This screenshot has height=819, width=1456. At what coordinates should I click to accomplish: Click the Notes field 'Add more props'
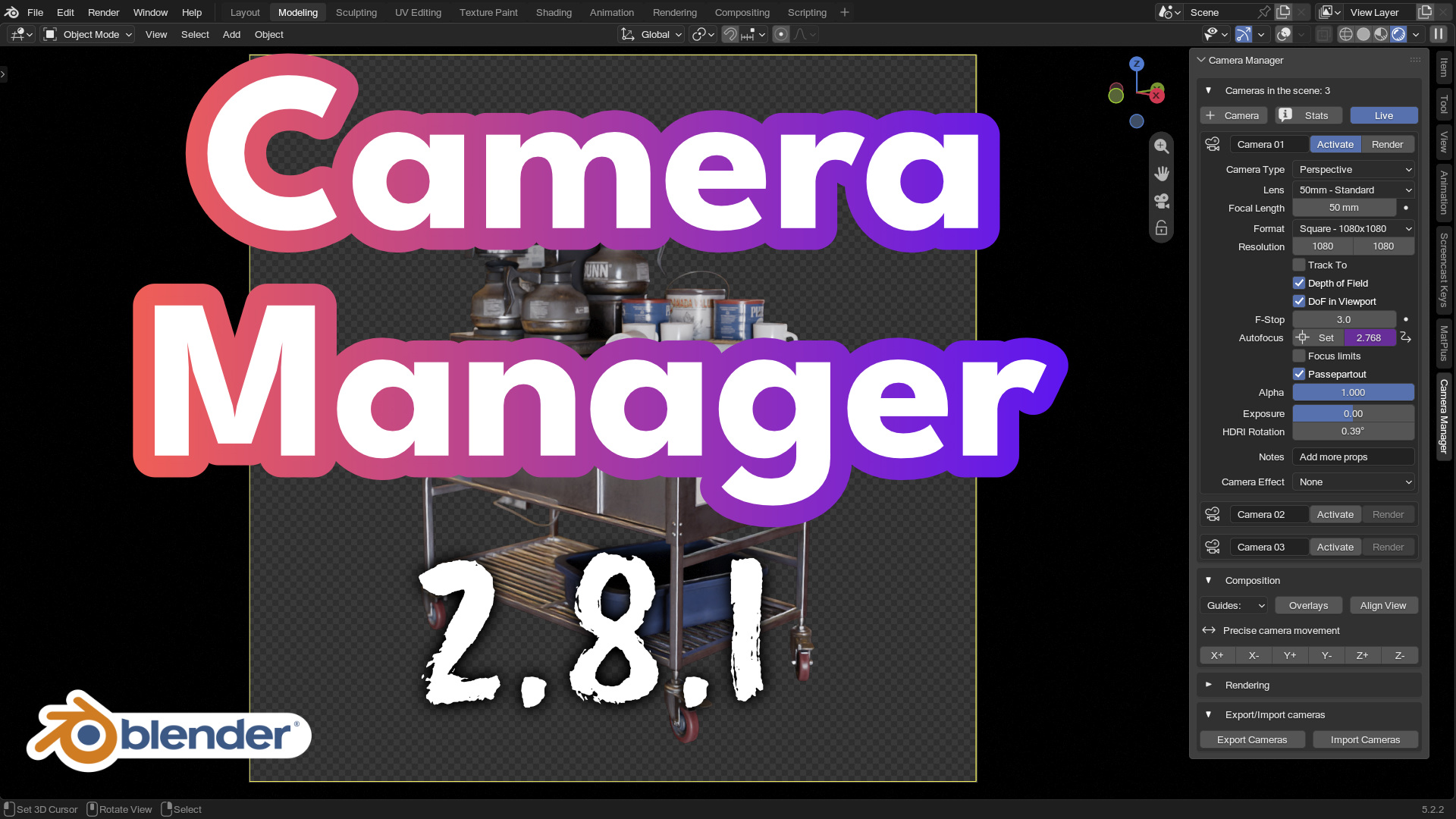(x=1354, y=457)
